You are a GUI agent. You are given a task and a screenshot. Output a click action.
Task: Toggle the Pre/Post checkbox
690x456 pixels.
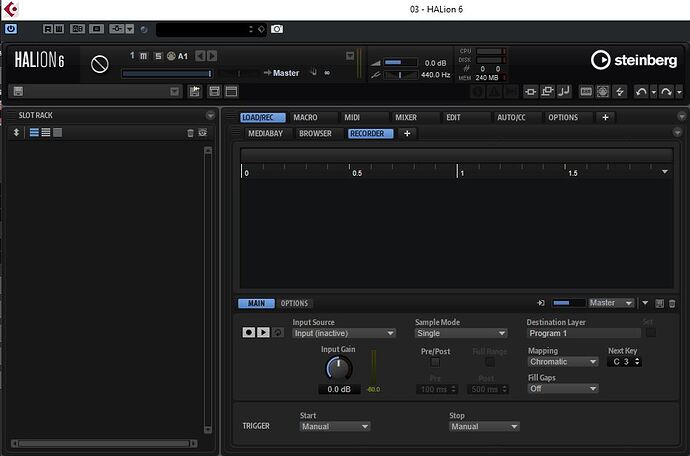pos(435,362)
